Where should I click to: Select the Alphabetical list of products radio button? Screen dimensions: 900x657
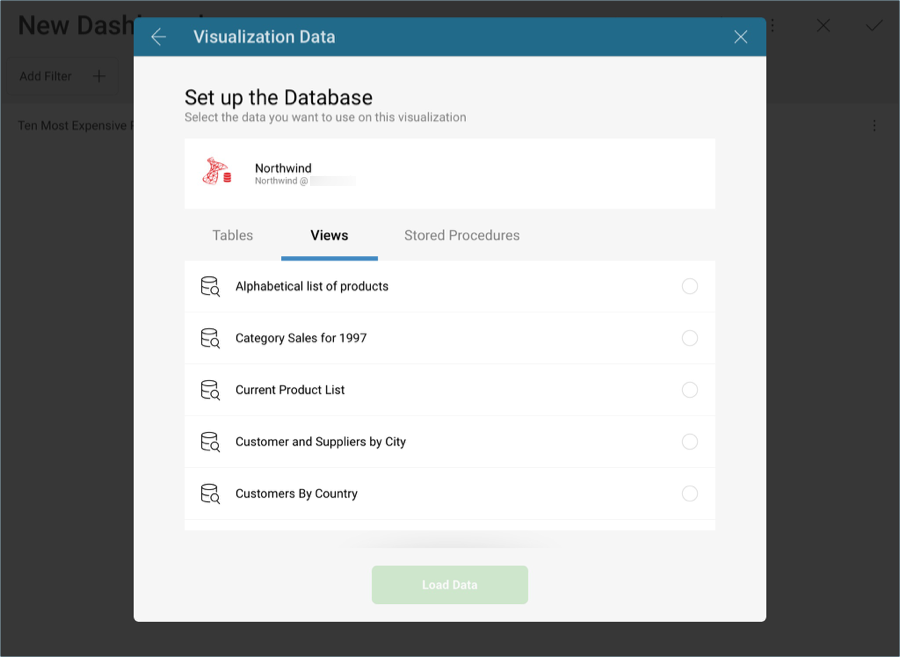689,286
